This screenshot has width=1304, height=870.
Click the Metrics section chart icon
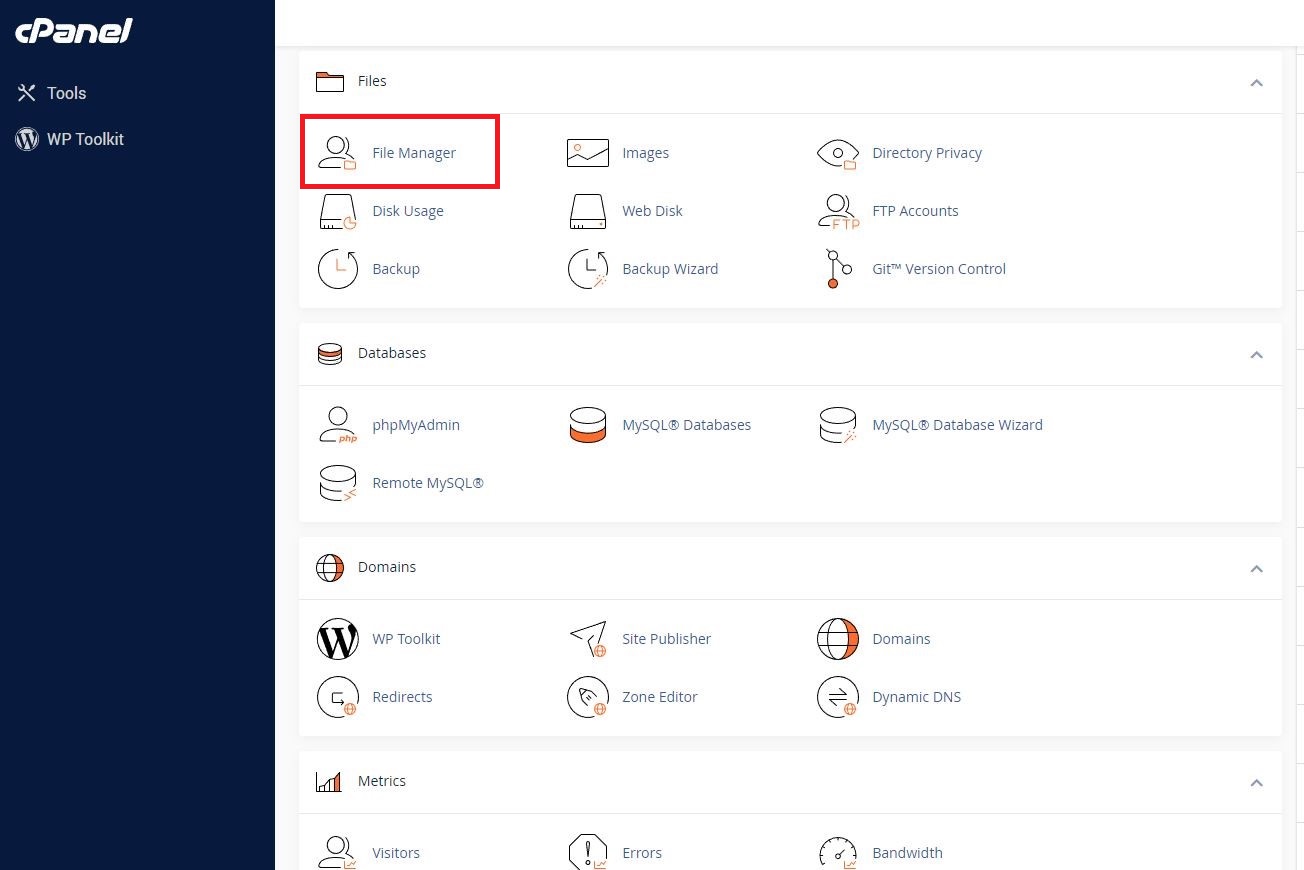329,781
